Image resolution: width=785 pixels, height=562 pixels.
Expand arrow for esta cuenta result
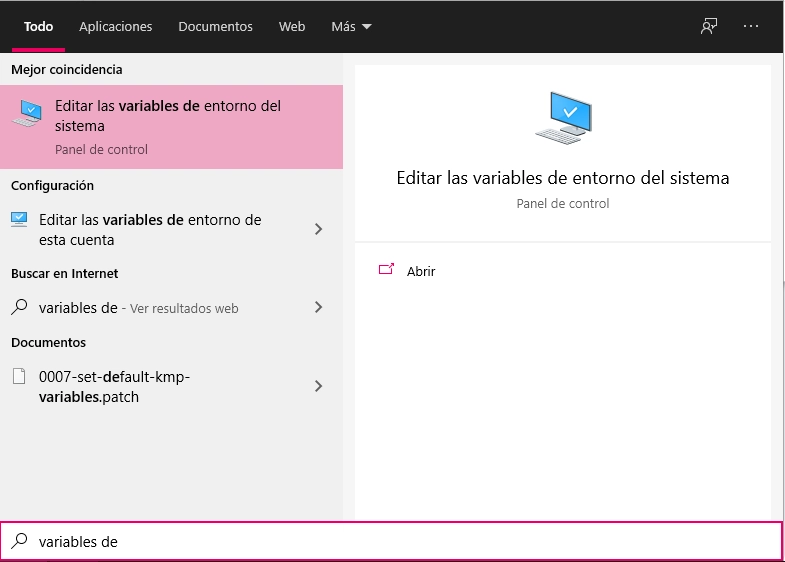click(x=318, y=229)
